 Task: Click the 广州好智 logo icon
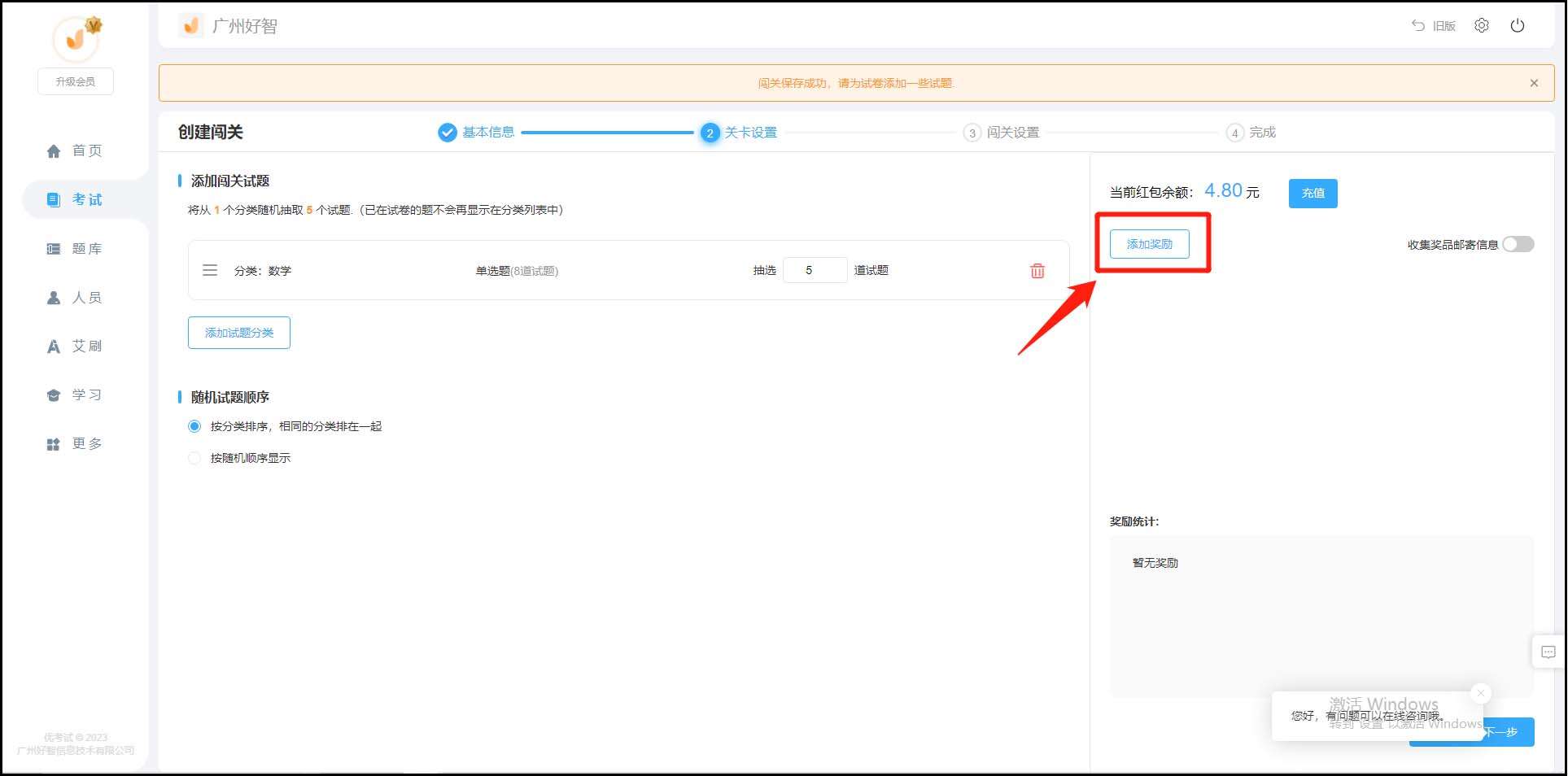[x=191, y=26]
